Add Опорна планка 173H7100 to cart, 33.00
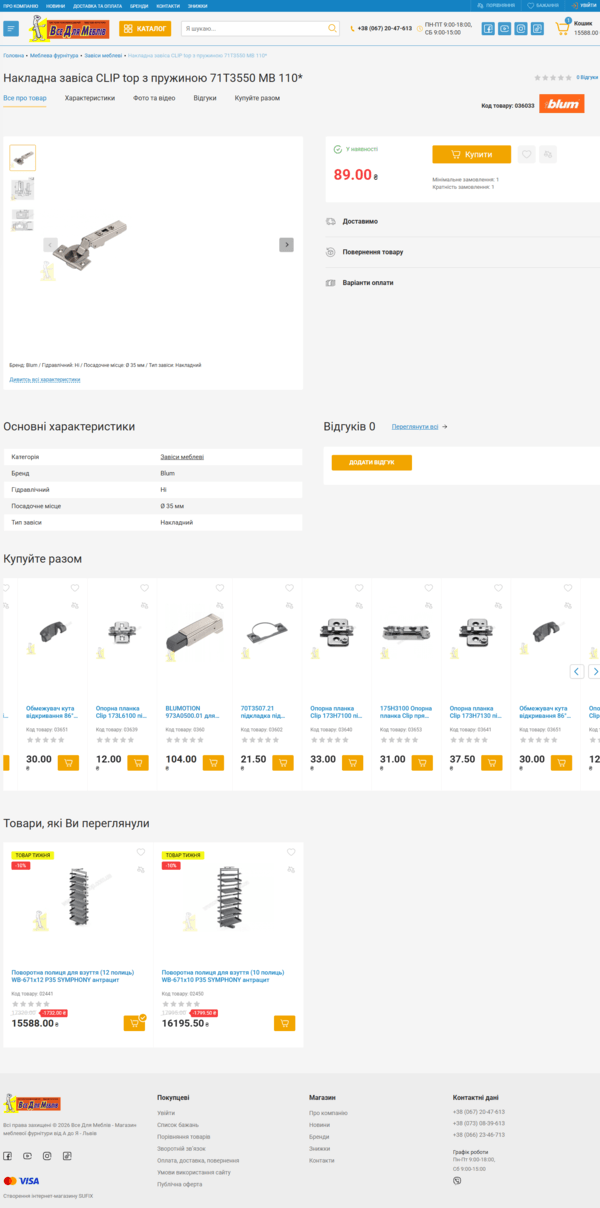Screen dimensions: 600x1208 click(352, 763)
